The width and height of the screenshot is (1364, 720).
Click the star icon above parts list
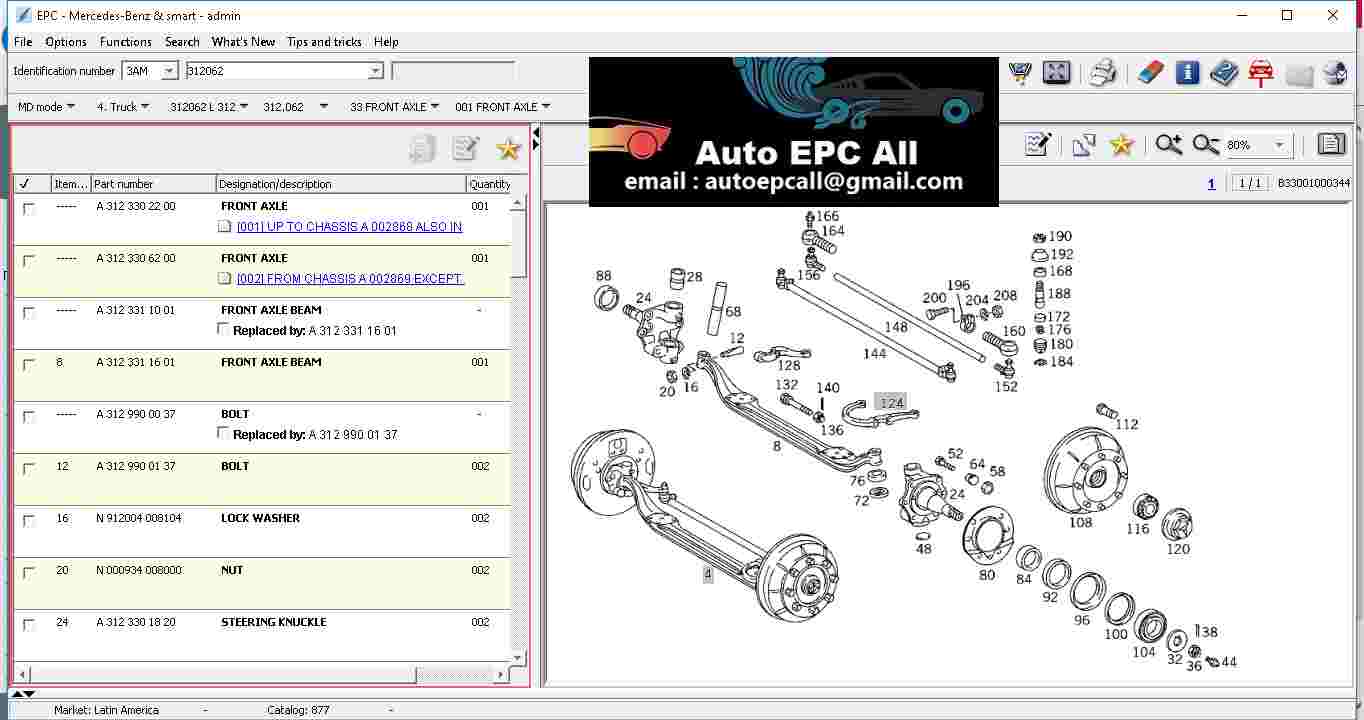509,149
